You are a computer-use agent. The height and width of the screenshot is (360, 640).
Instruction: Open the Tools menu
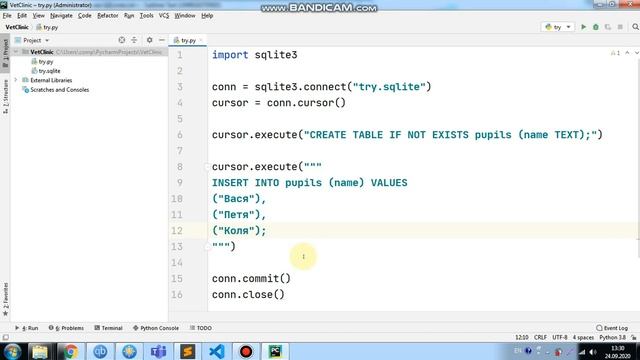point(147,16)
